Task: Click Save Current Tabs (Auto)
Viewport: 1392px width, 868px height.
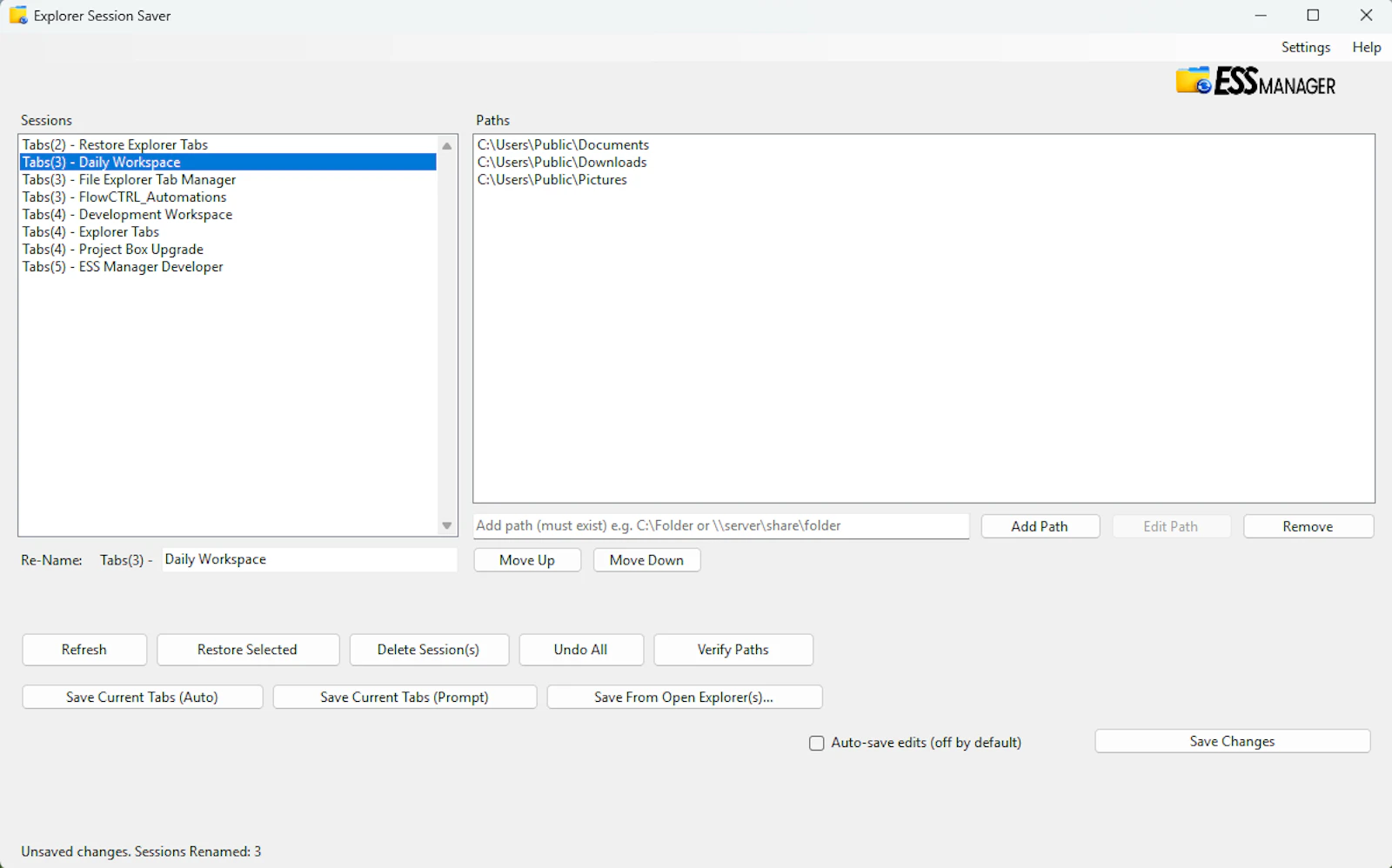Action: coord(142,697)
